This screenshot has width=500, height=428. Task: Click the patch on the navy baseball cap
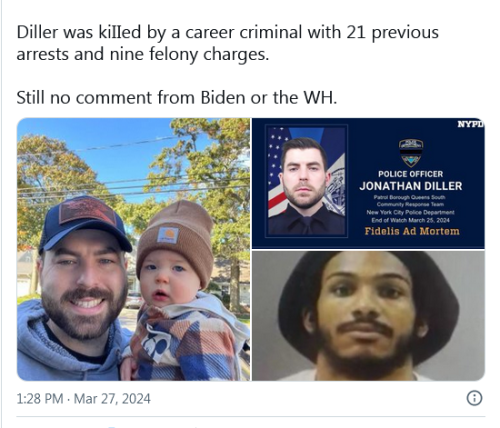88,210
